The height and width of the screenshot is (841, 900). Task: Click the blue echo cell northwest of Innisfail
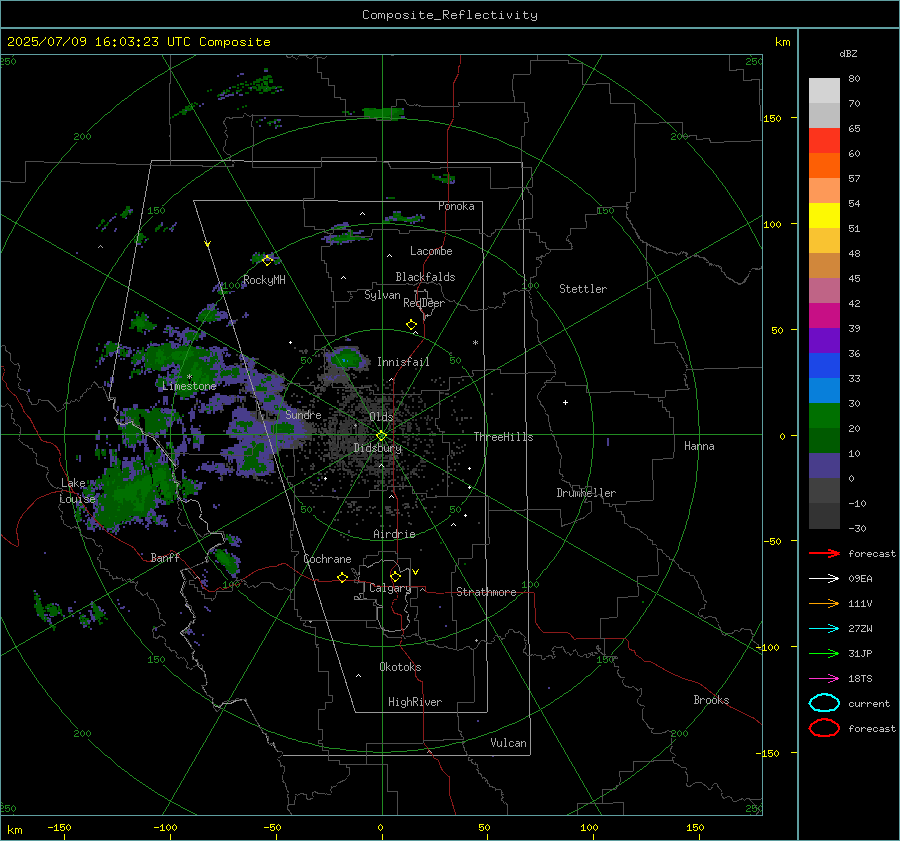[347, 359]
